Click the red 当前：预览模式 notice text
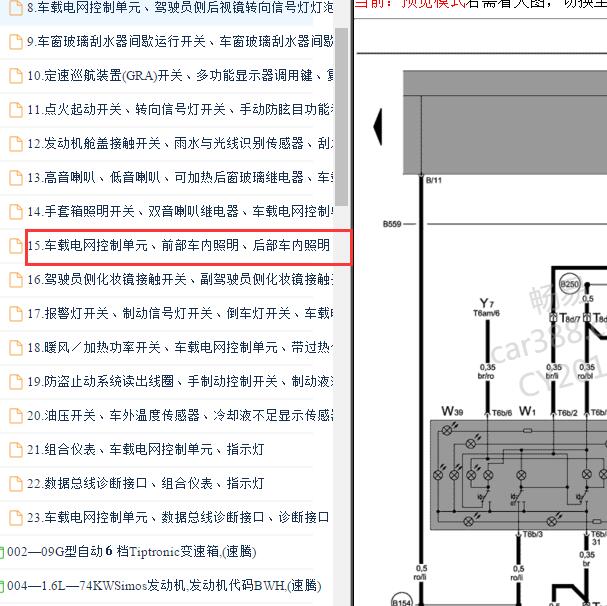This screenshot has height=606, width=607. click(x=410, y=4)
